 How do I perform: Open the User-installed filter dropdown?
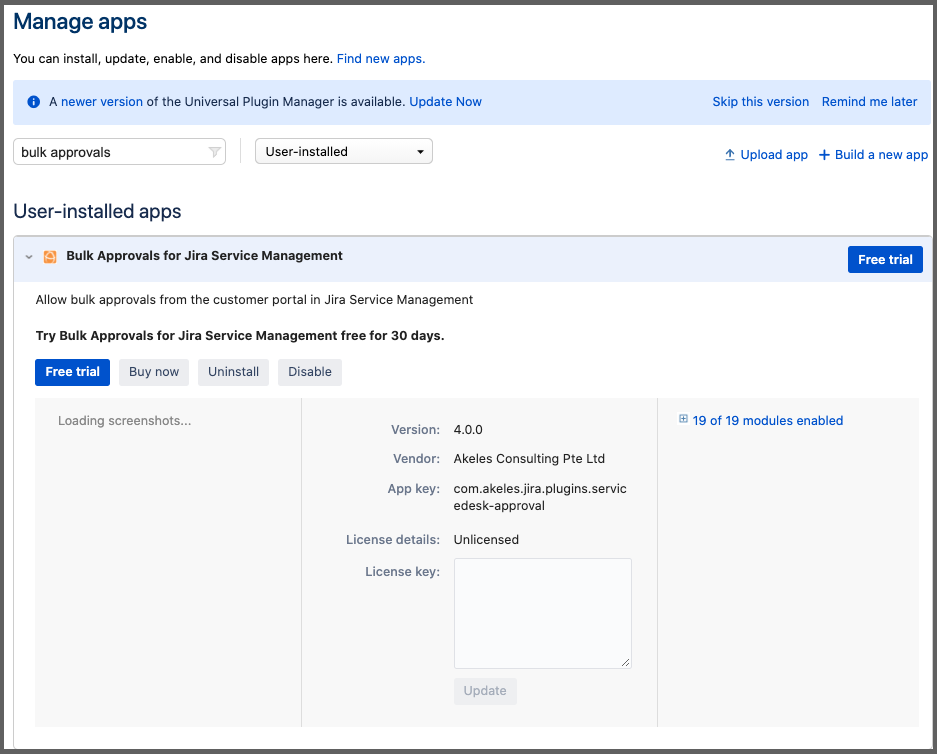[344, 152]
